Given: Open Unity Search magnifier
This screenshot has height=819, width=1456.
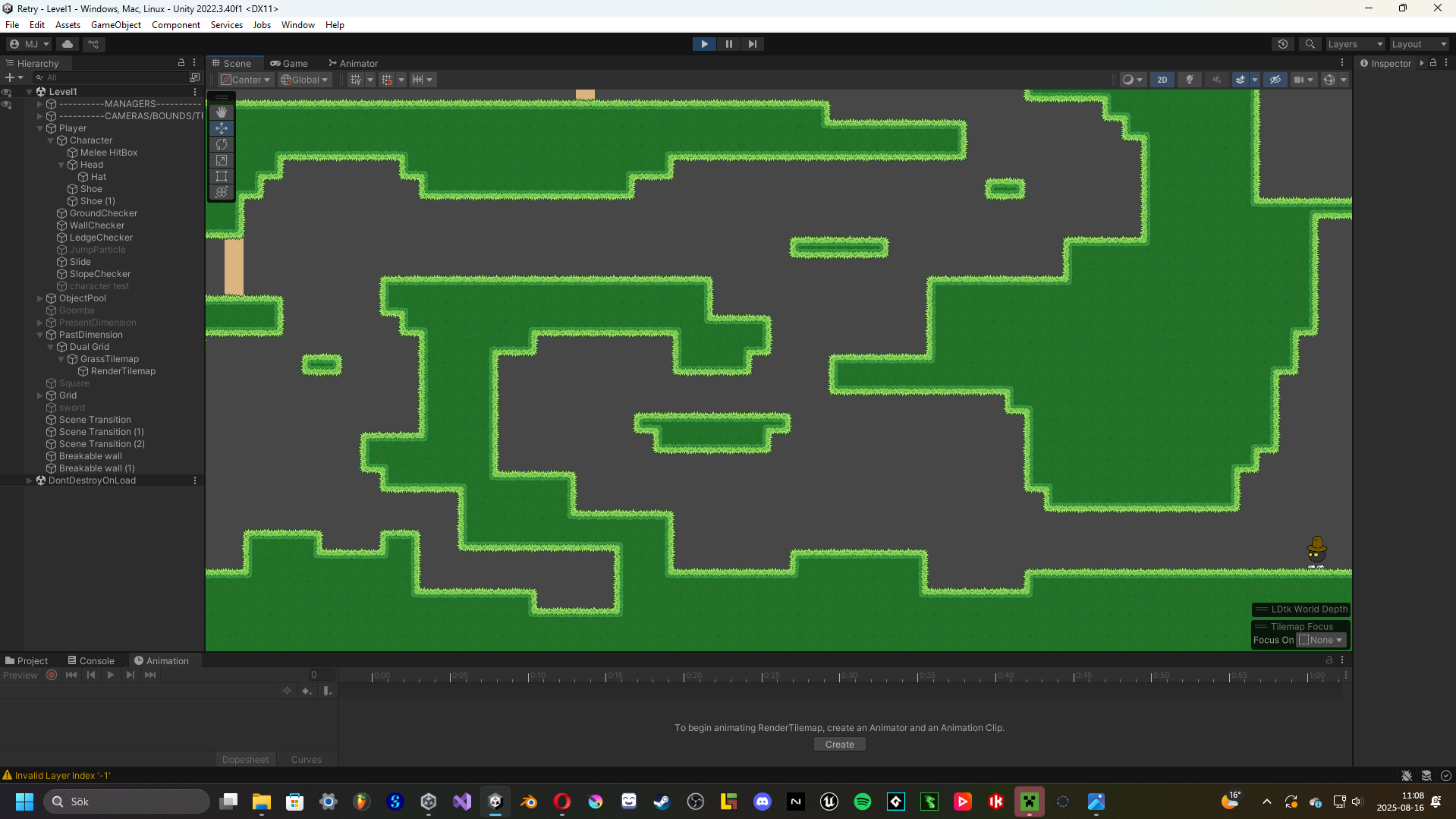Looking at the screenshot, I should point(1310,44).
